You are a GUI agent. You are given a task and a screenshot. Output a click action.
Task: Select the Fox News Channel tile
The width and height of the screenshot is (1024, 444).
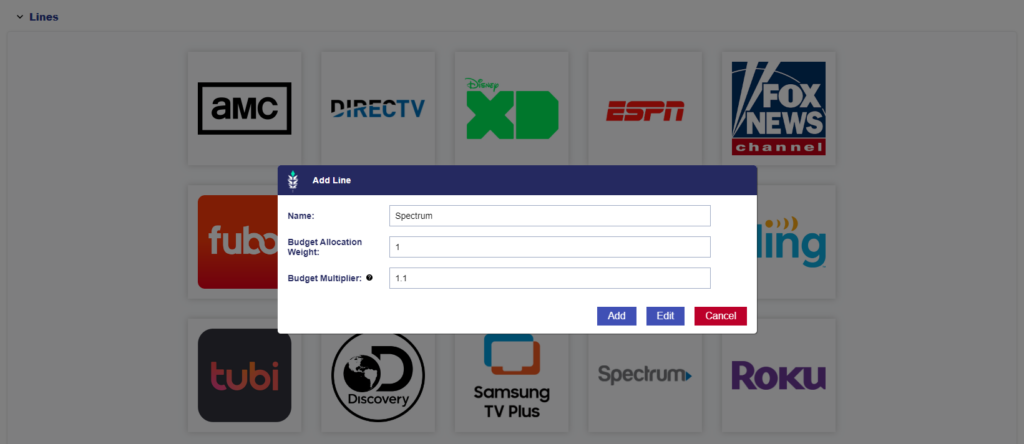778,108
